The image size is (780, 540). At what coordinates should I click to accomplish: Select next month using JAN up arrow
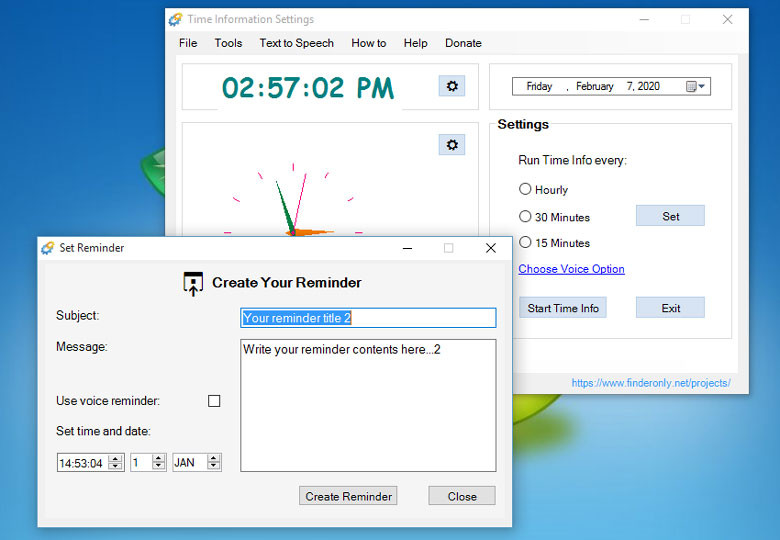214,458
